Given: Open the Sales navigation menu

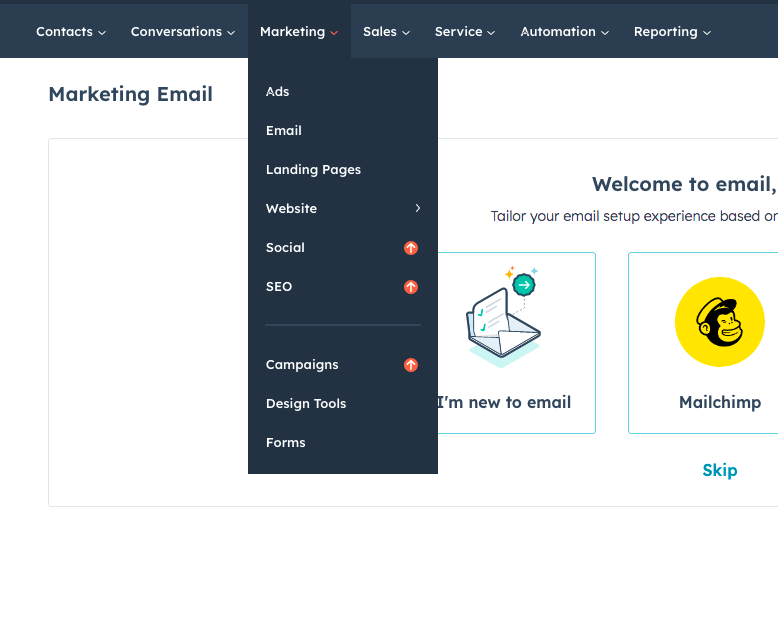Looking at the screenshot, I should click(386, 32).
